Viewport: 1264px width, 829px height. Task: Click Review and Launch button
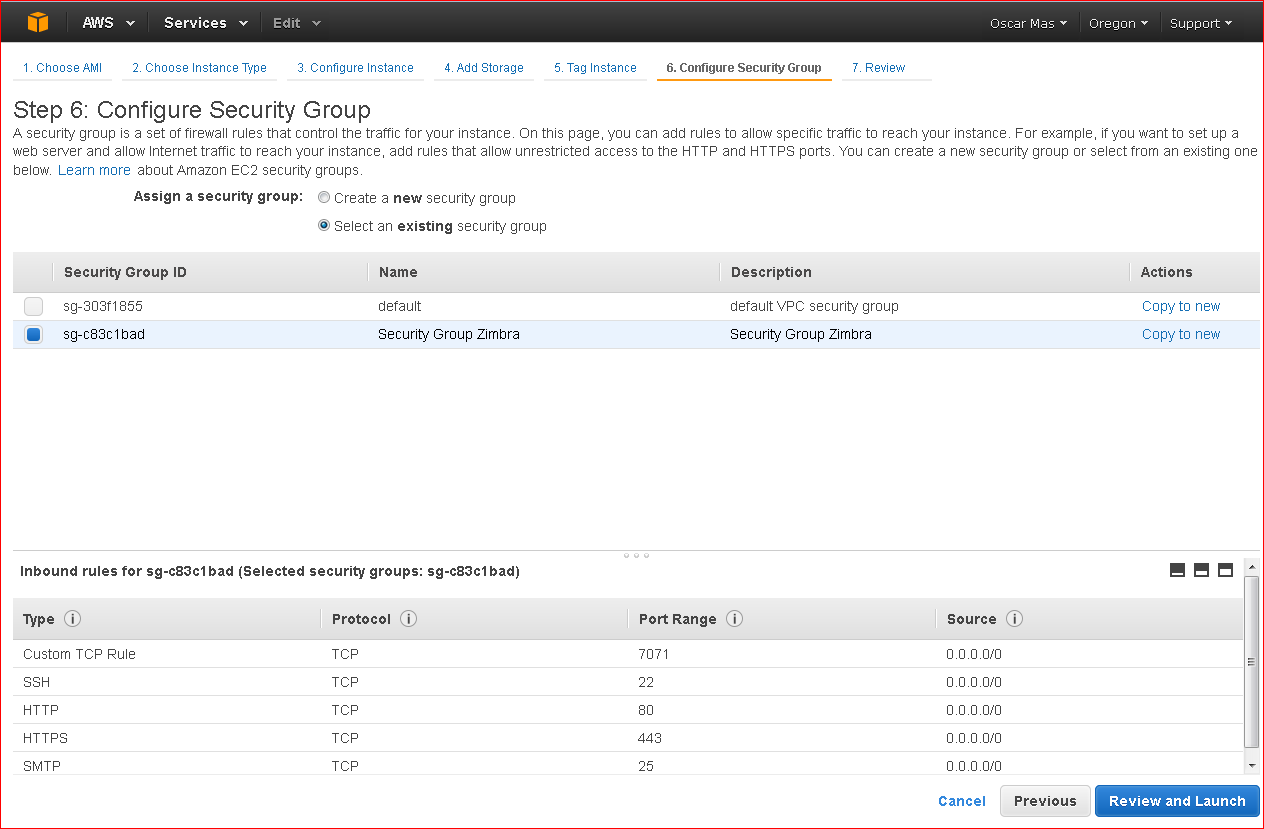coord(1177,801)
